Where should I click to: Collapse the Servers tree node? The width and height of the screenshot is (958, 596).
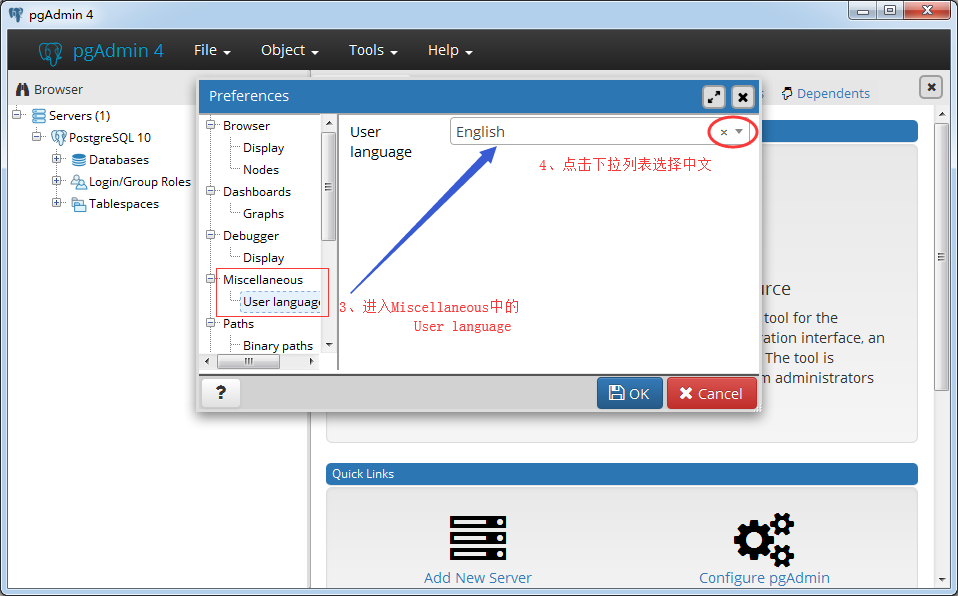[x=17, y=114]
